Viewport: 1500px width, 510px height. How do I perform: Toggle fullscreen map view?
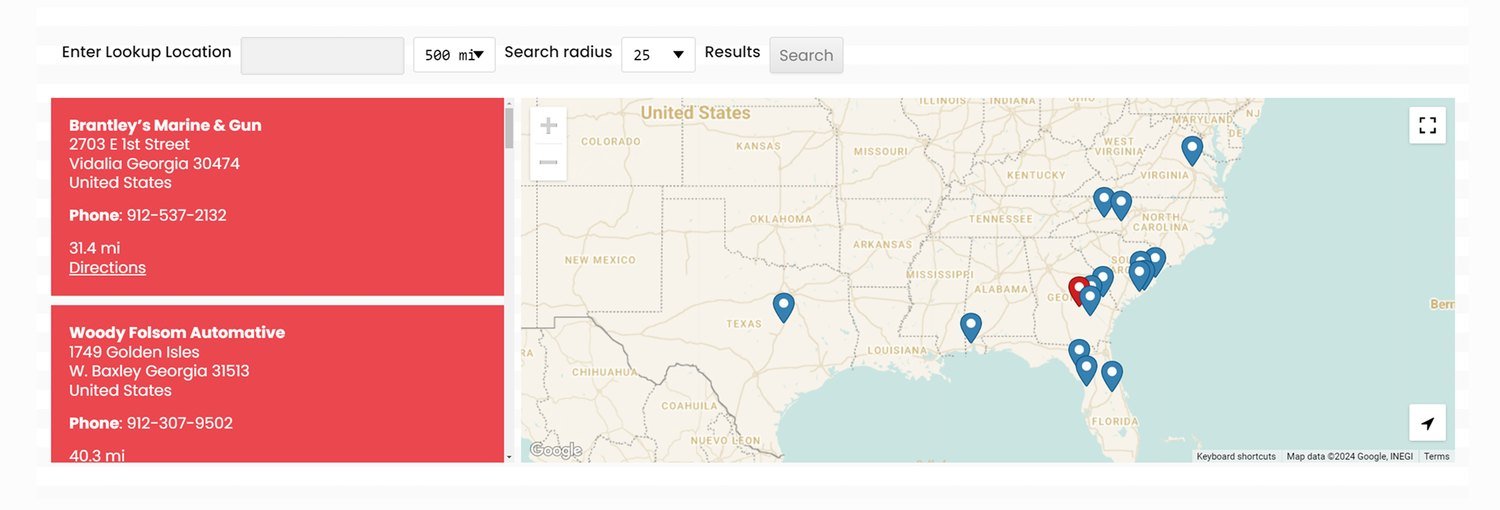pyautogui.click(x=1427, y=125)
